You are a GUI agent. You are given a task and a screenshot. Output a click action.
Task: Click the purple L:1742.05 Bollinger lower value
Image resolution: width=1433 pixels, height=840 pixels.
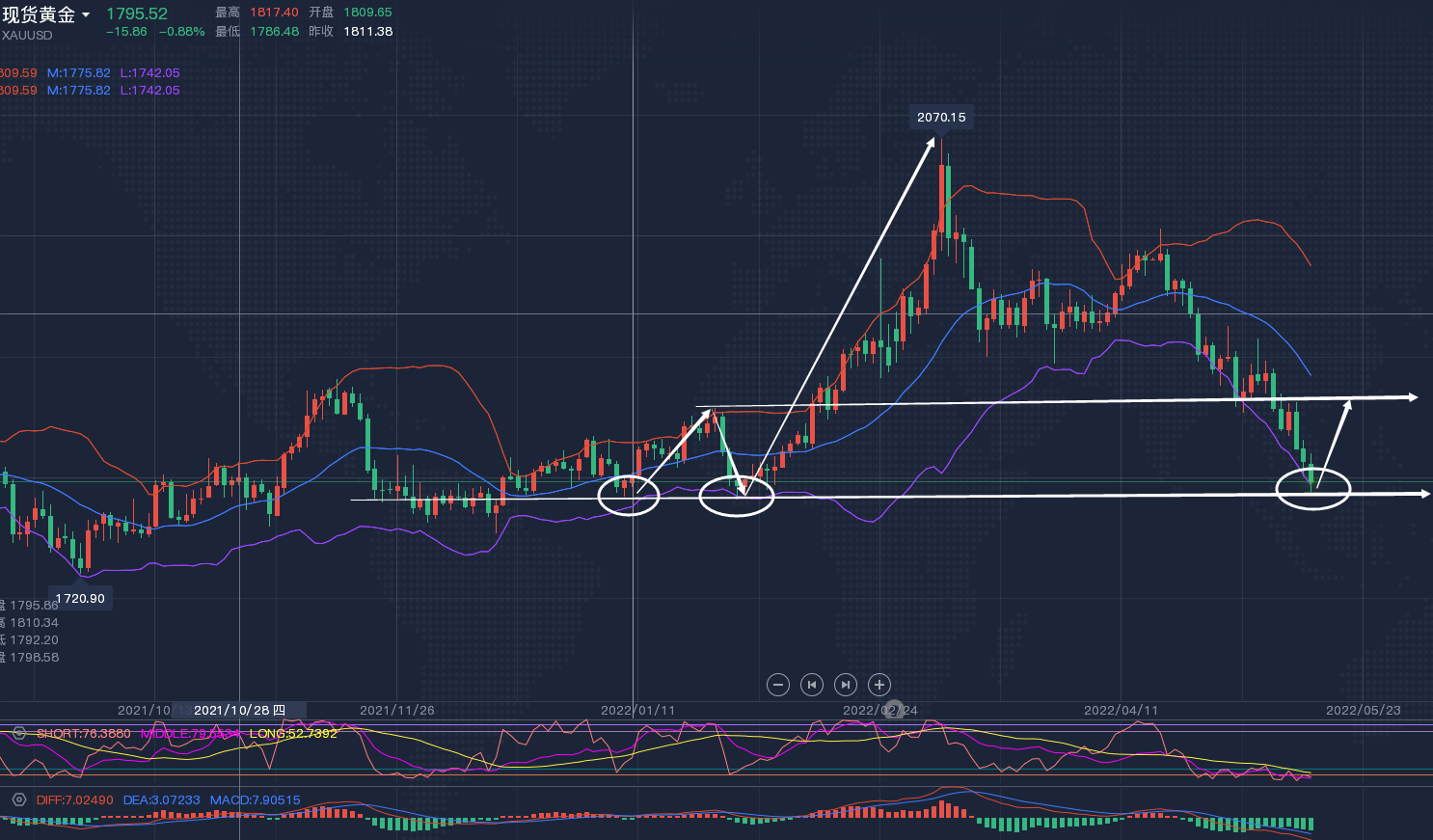coord(149,73)
